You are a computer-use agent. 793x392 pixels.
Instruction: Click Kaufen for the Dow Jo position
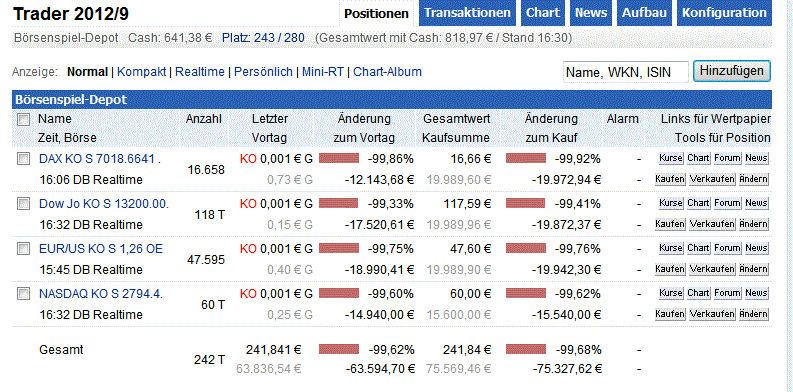(670, 224)
